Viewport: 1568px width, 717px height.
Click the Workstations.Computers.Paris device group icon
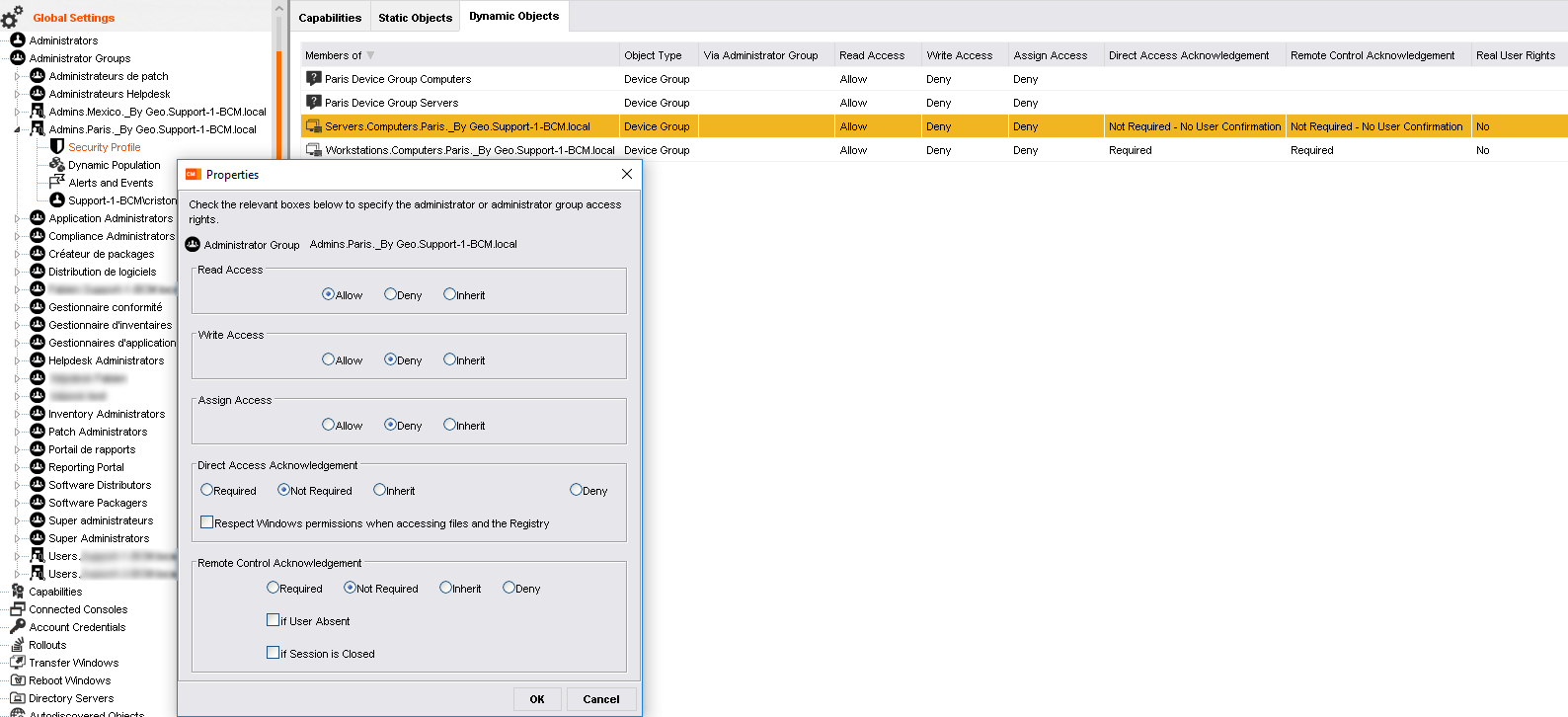pyautogui.click(x=314, y=150)
